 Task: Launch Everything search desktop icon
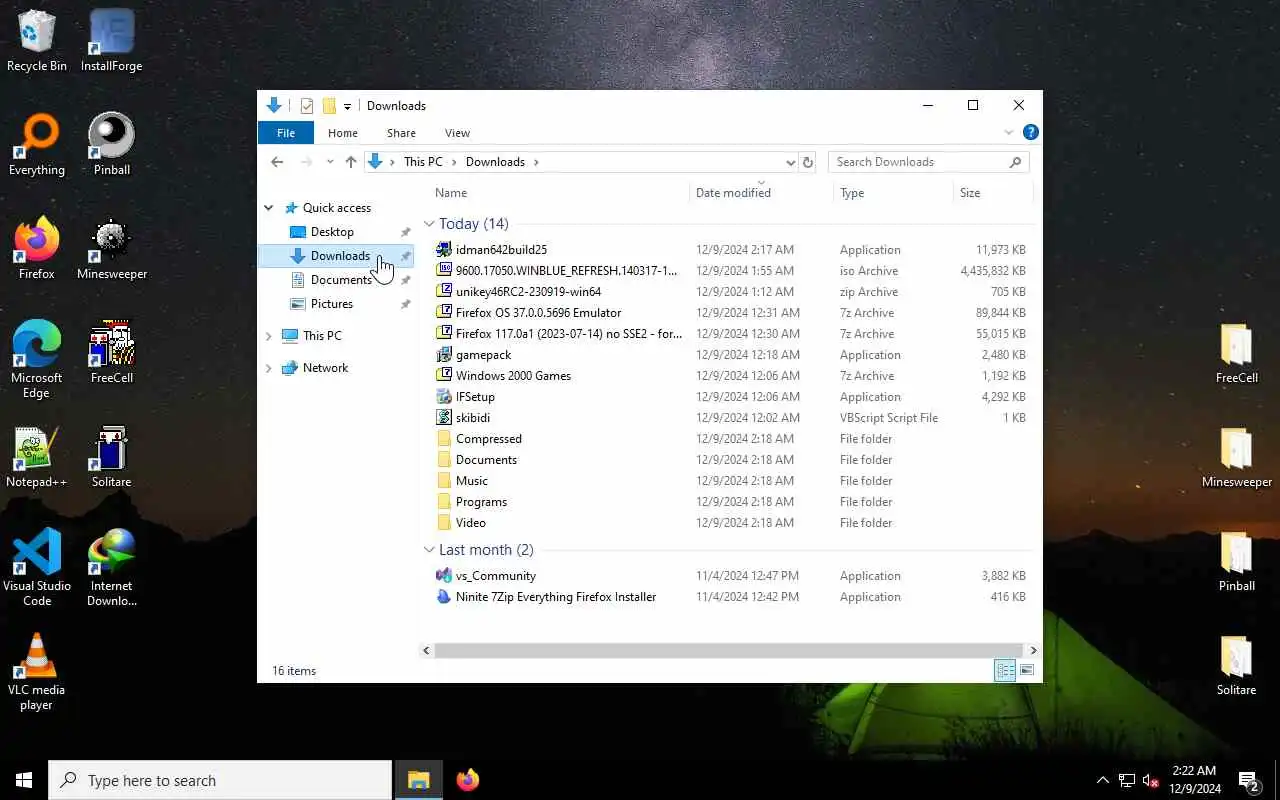[x=37, y=145]
